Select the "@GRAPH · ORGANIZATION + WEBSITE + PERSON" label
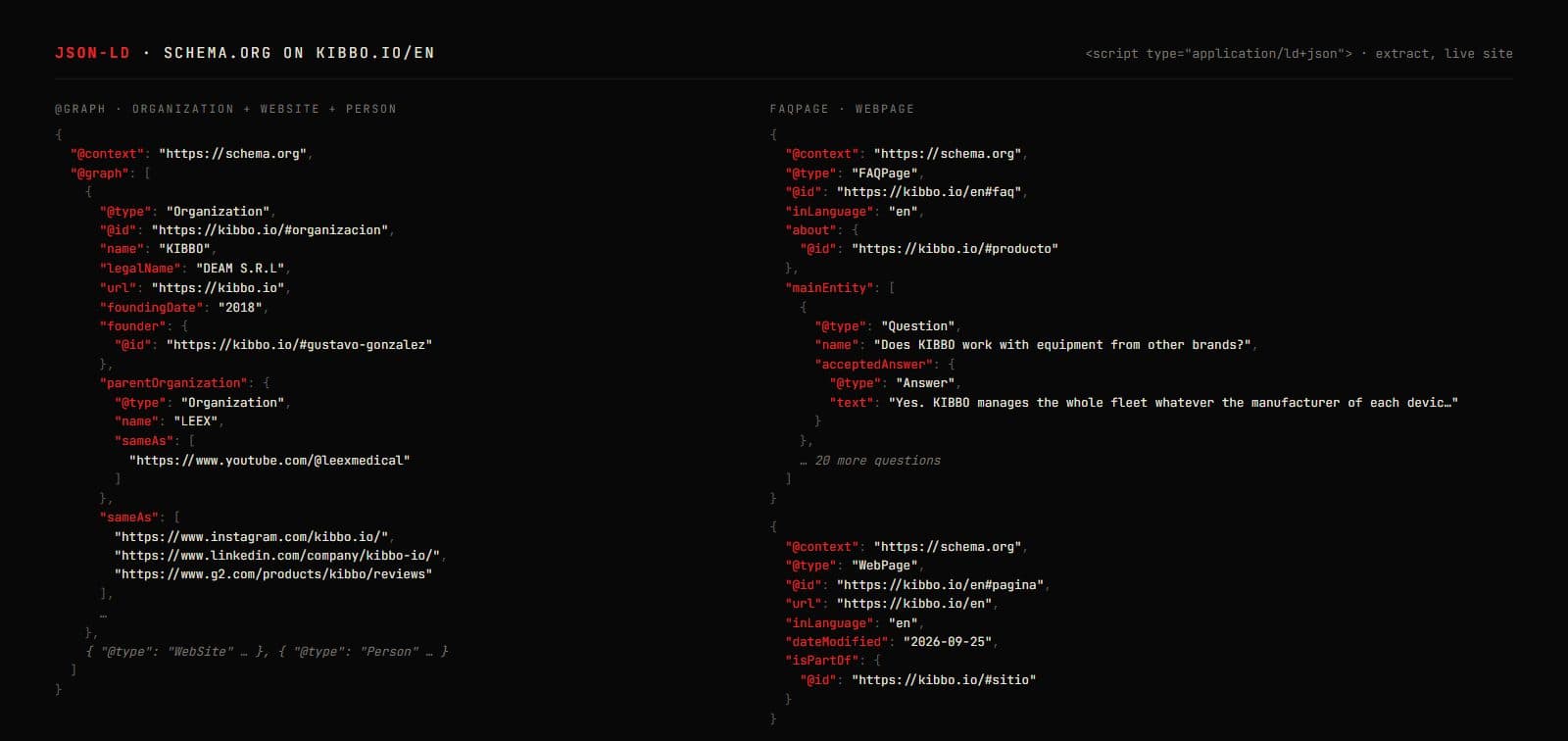The image size is (1568, 741). [x=225, y=109]
